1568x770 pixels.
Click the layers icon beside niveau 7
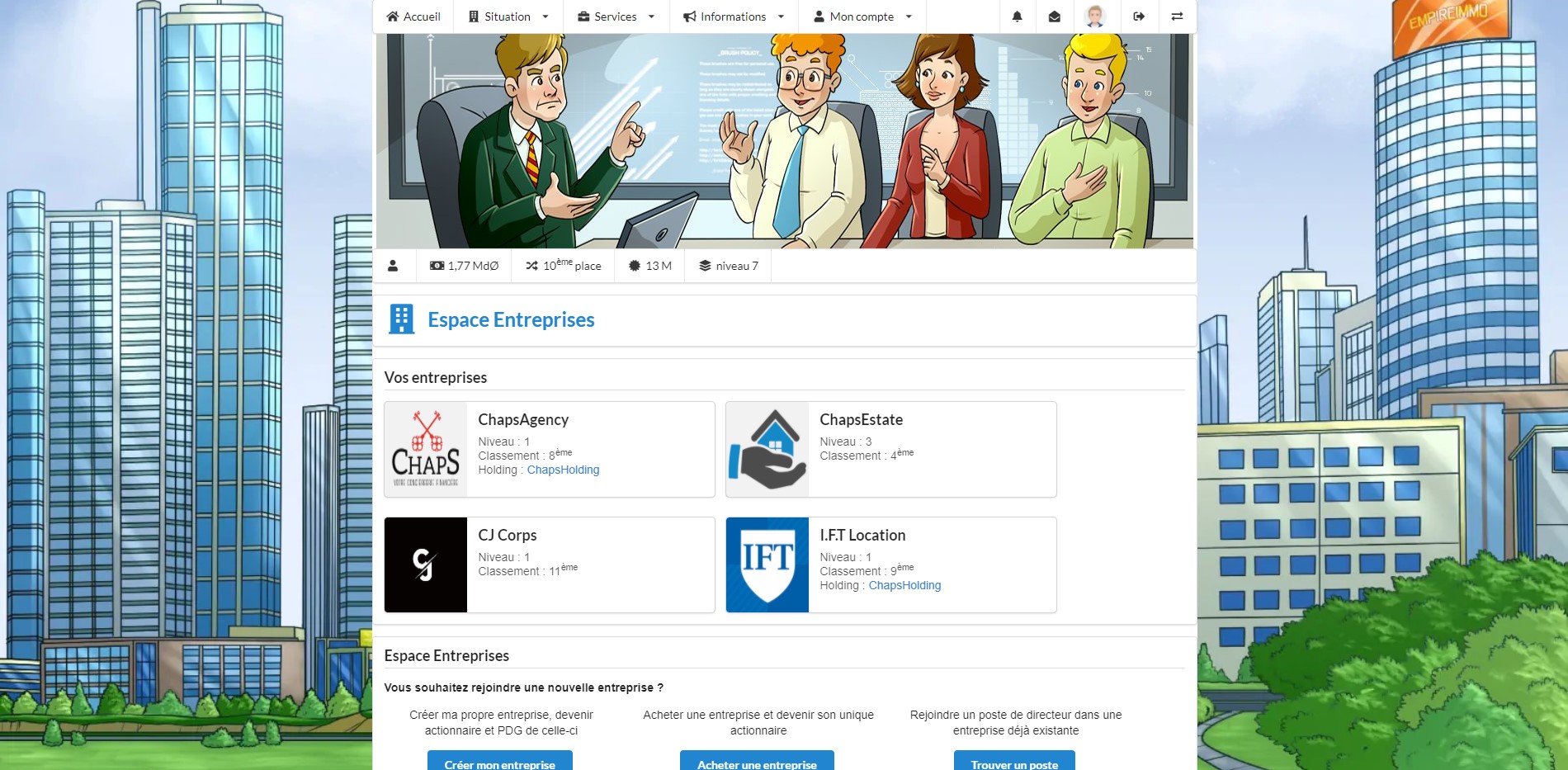tap(705, 266)
